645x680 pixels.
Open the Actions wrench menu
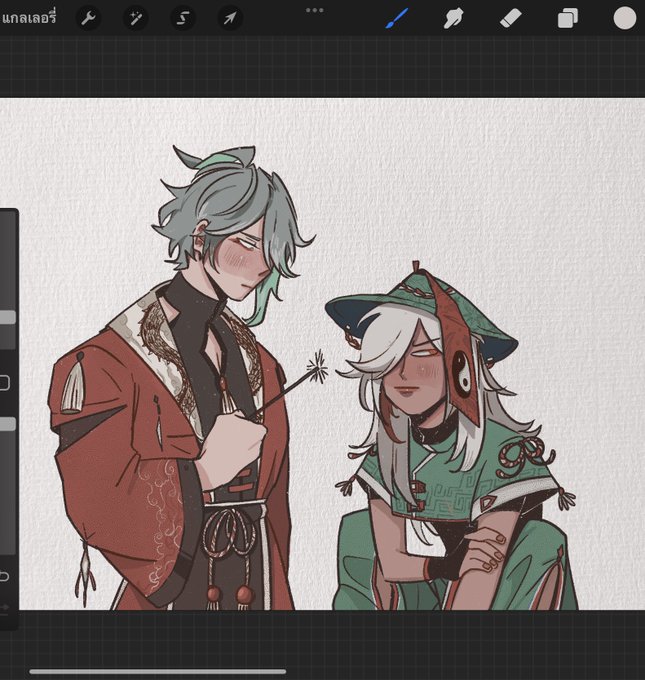click(x=88, y=19)
